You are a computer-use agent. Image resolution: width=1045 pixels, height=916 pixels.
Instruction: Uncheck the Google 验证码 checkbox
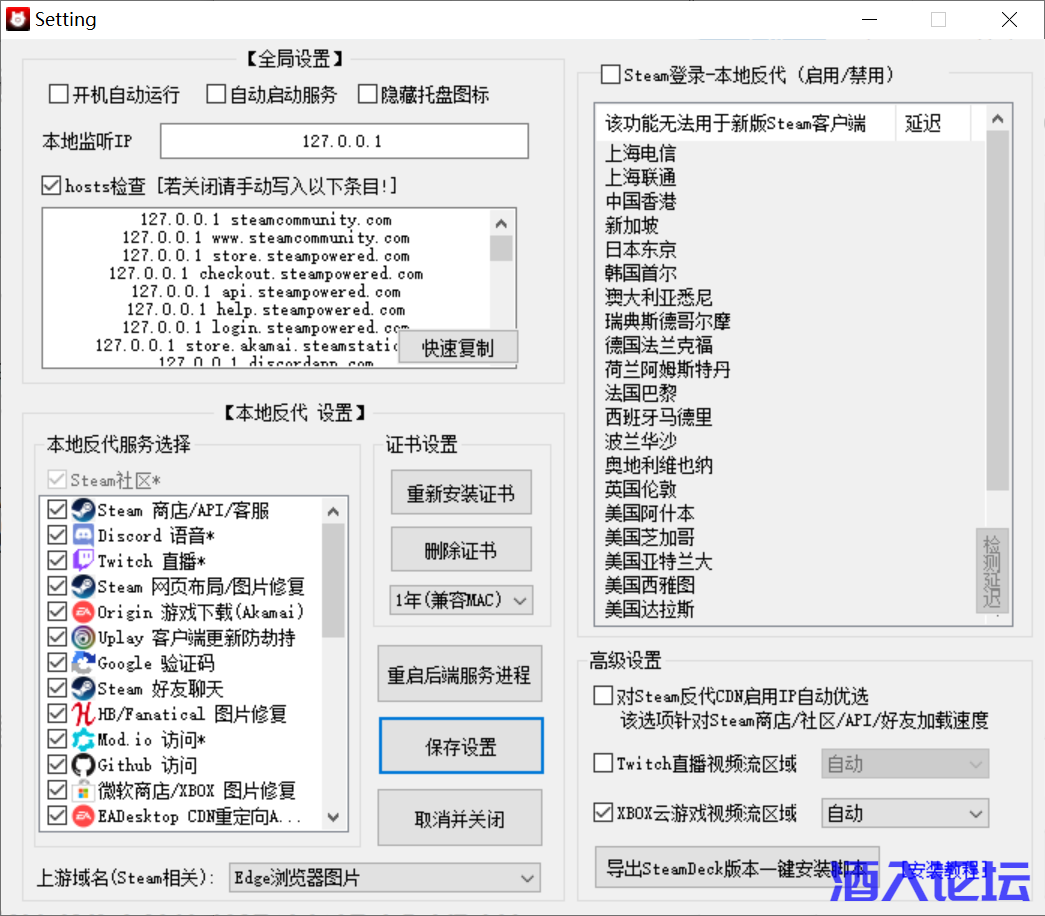(x=57, y=663)
